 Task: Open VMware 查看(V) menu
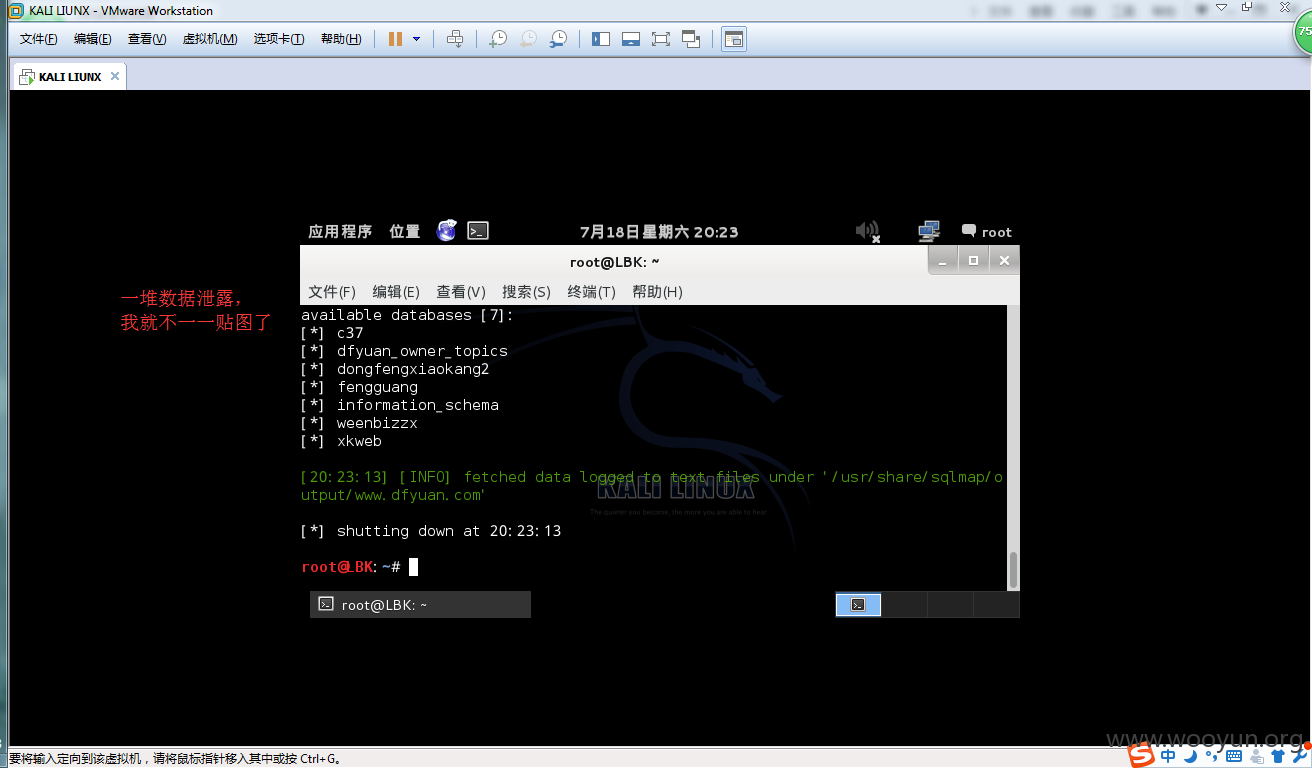pyautogui.click(x=147, y=39)
